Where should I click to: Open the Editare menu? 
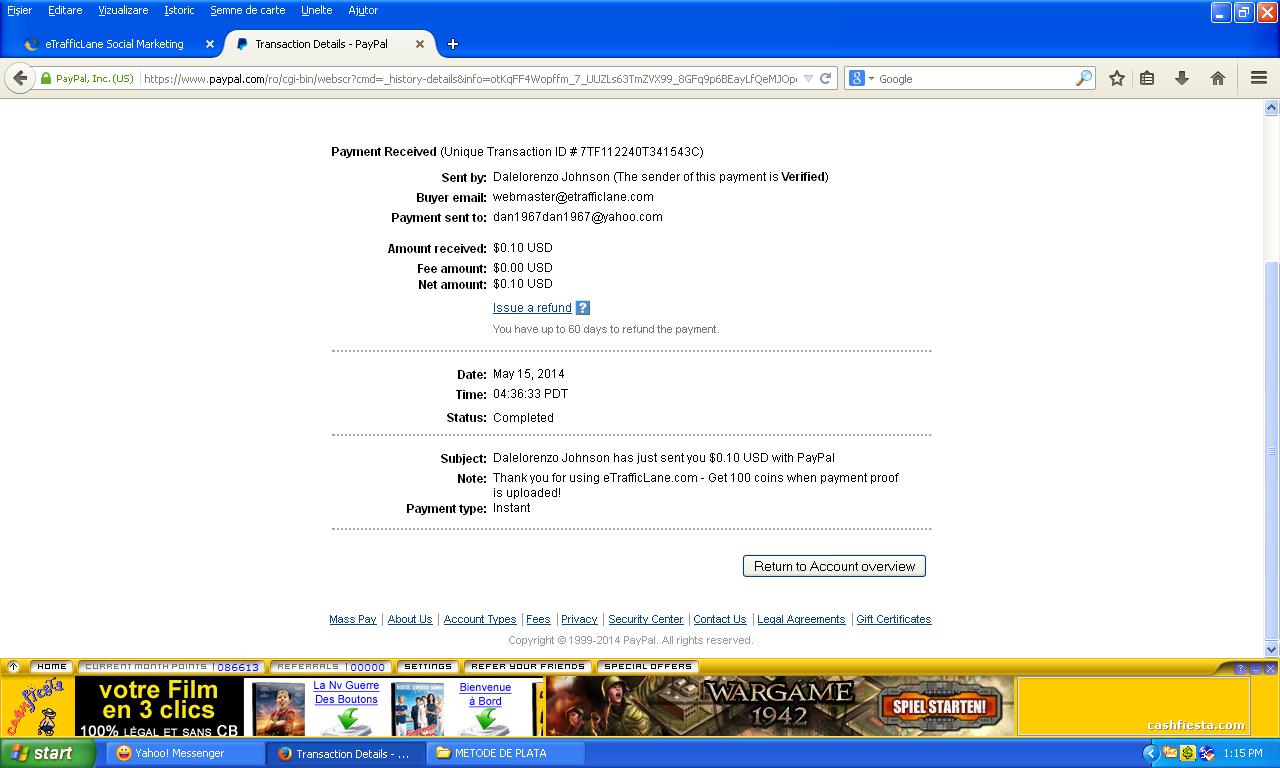(x=65, y=10)
